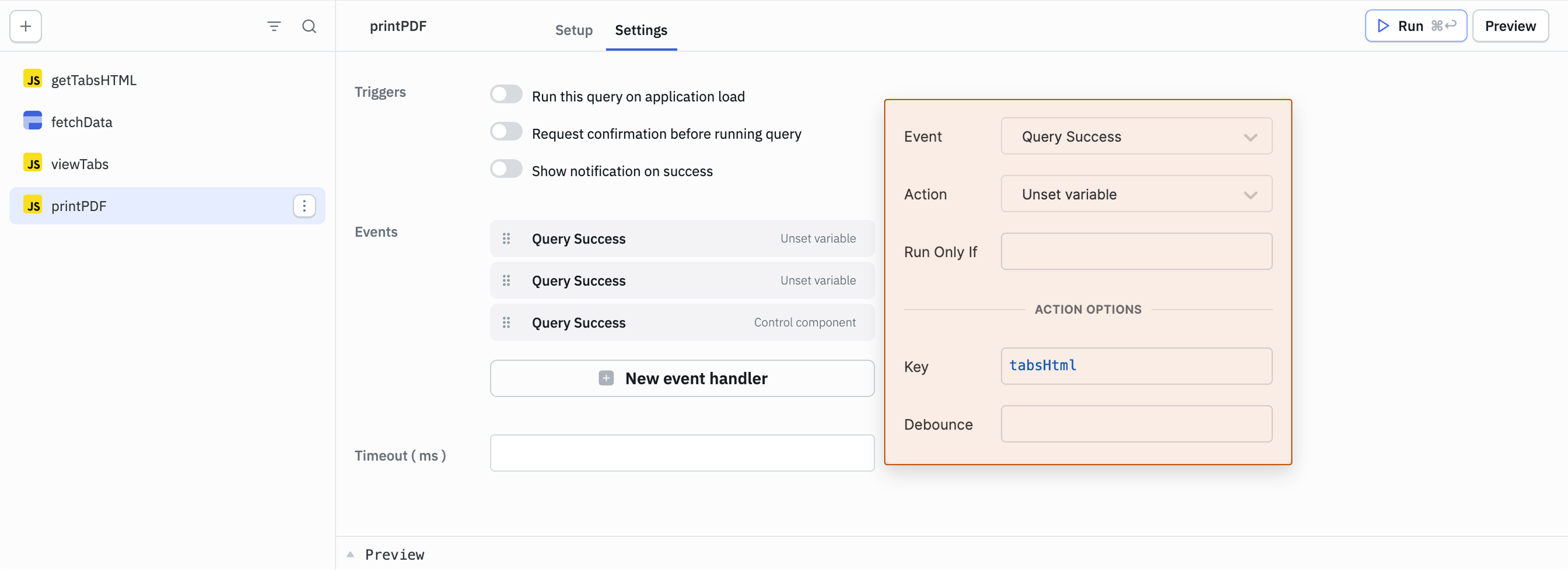The height and width of the screenshot is (570, 1568).
Task: Click the plus icon to add a query
Action: click(x=25, y=26)
